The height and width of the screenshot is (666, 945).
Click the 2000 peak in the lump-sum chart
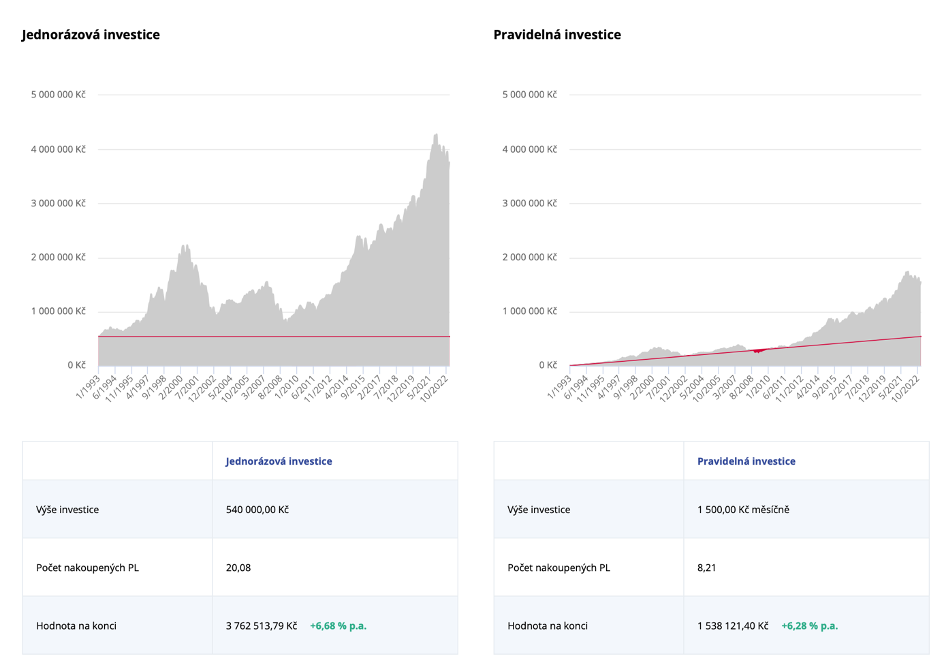[185, 247]
